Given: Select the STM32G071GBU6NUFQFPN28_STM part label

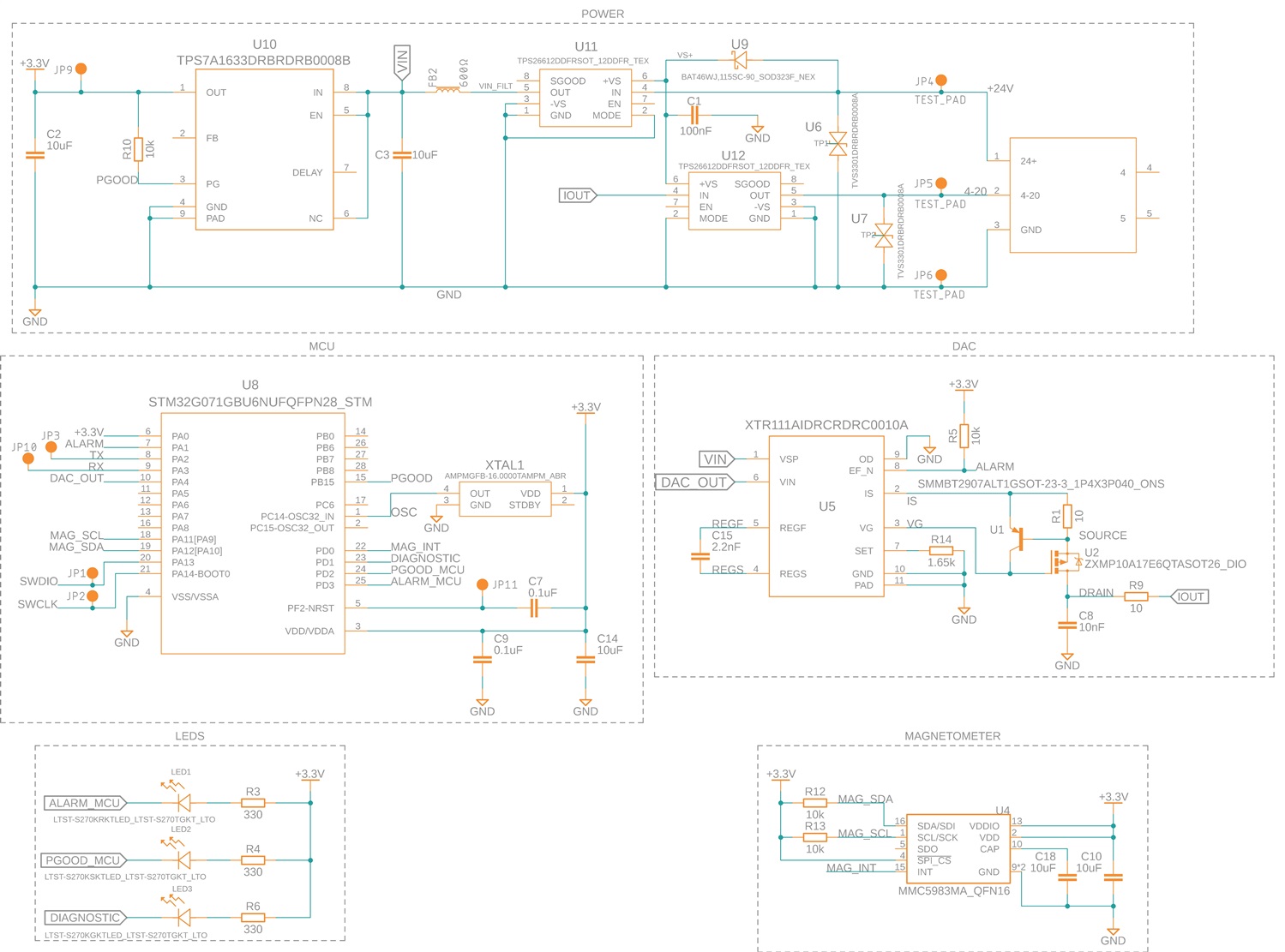Looking at the screenshot, I should [x=261, y=402].
